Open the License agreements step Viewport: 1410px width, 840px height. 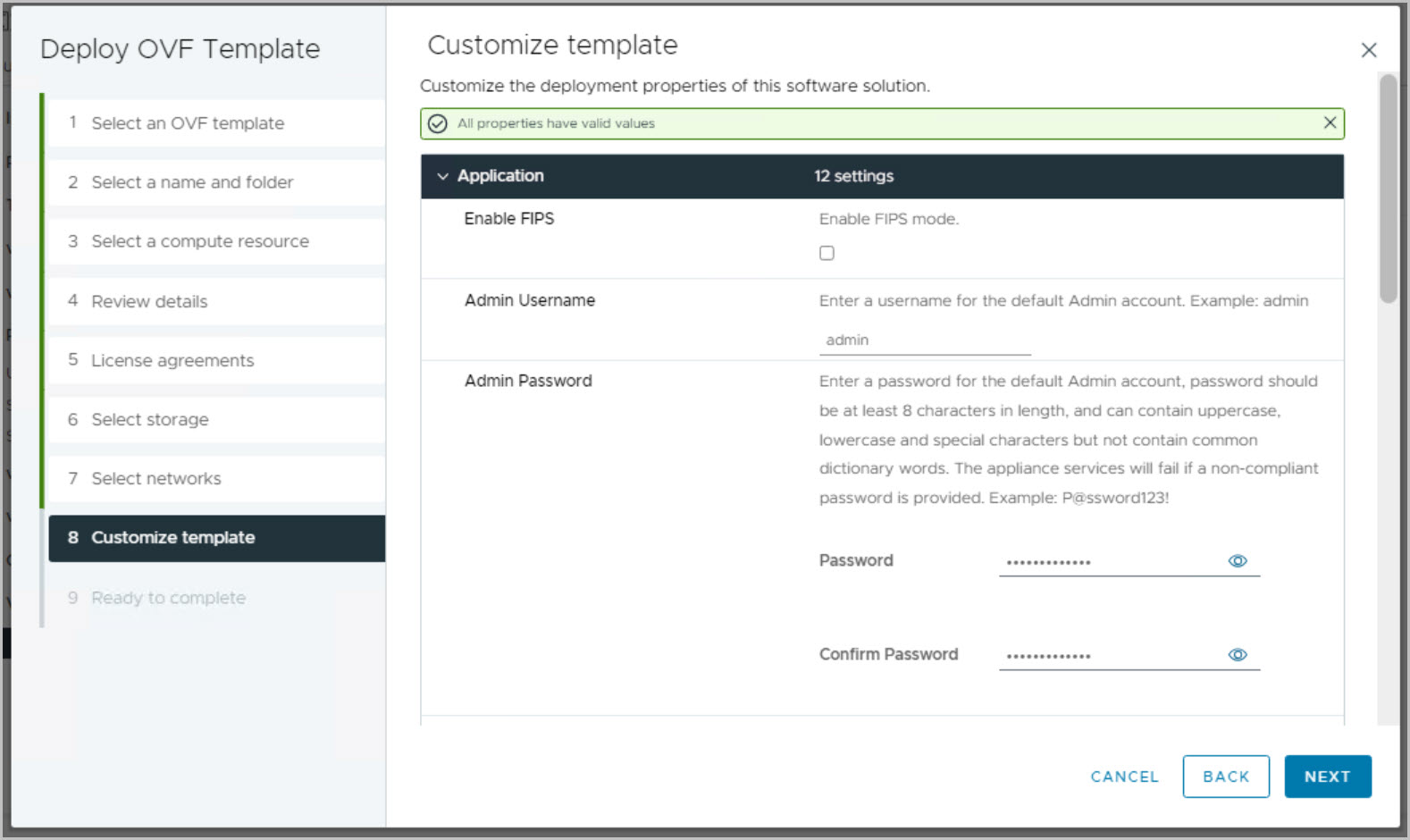point(172,361)
